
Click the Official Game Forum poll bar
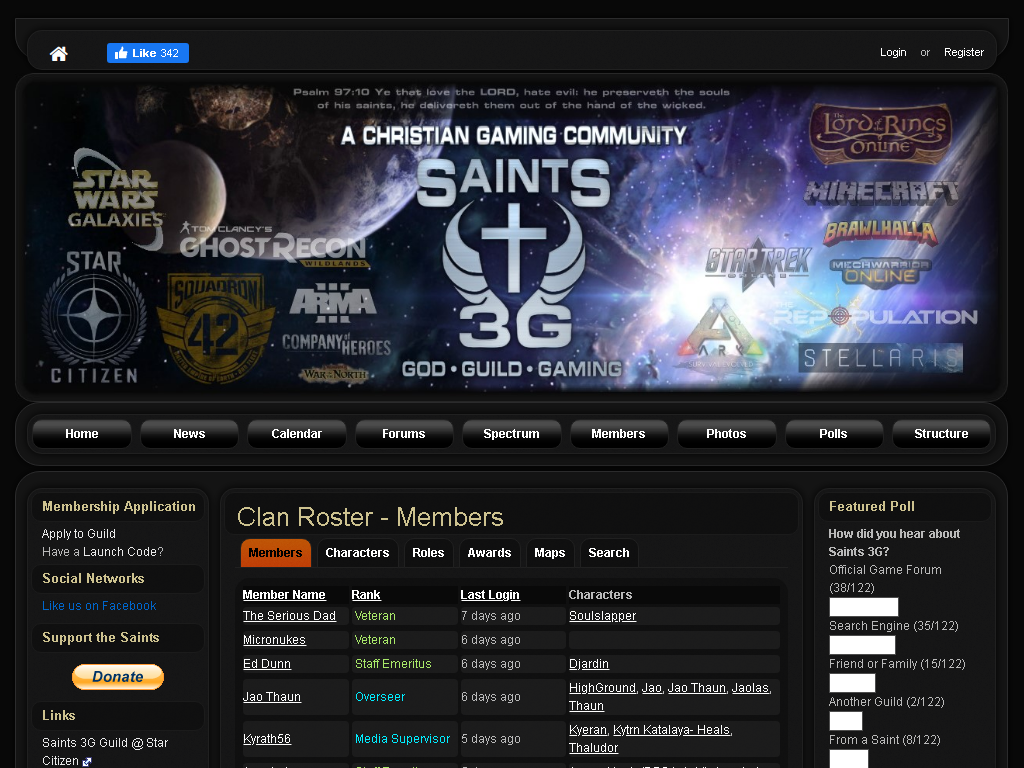pyautogui.click(x=863, y=607)
